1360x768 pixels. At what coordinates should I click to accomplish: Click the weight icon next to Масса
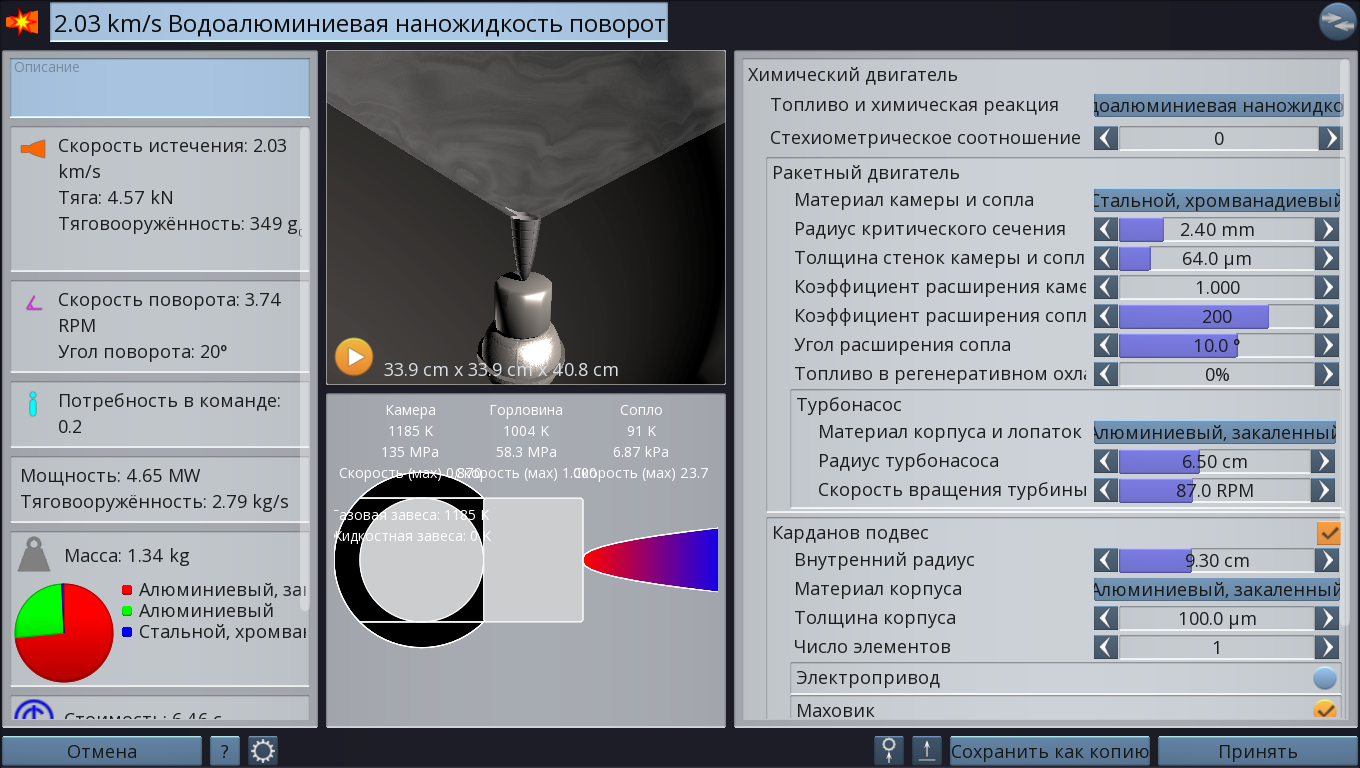coord(35,554)
